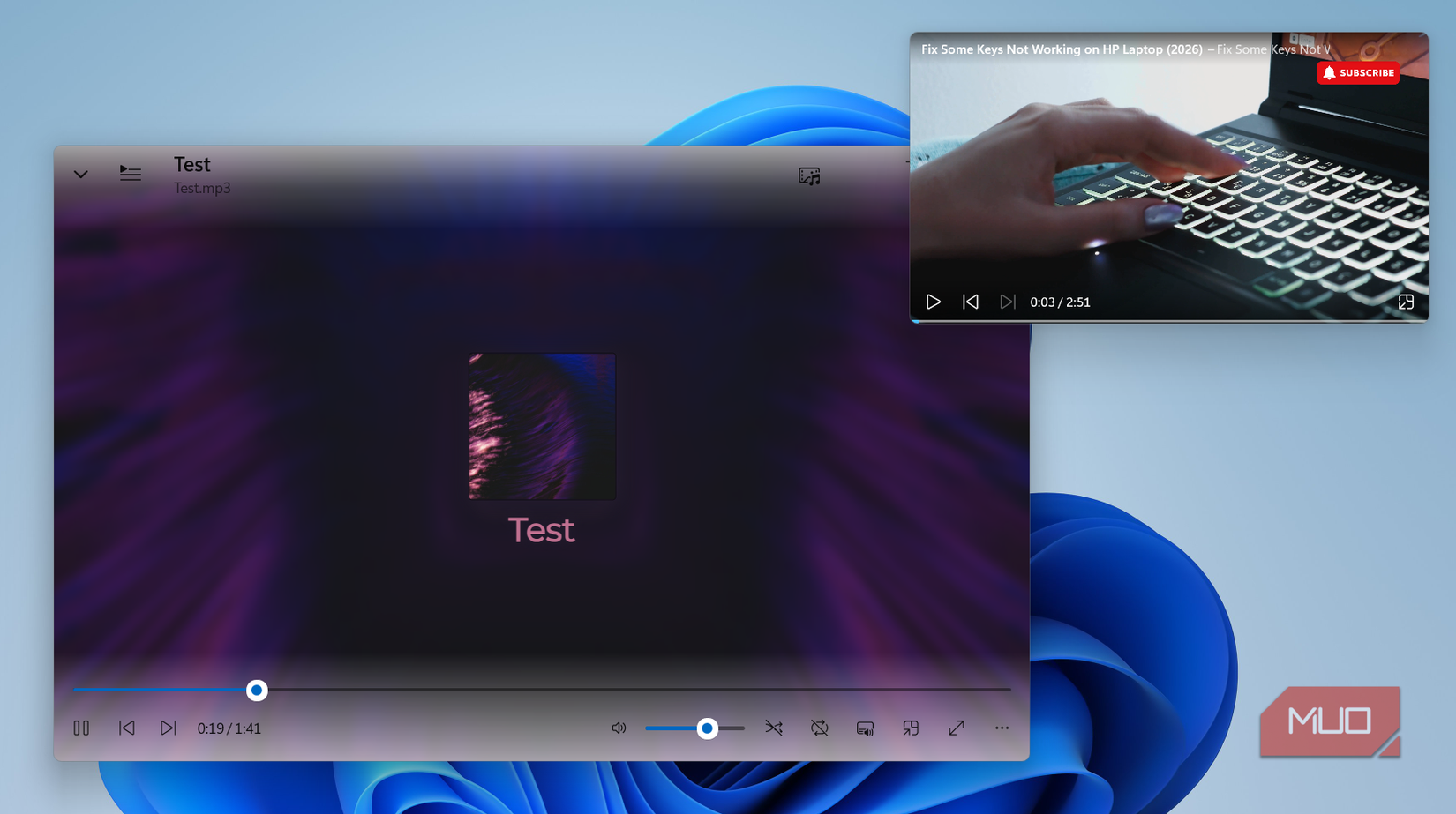Play the video in the mini player

coord(933,301)
